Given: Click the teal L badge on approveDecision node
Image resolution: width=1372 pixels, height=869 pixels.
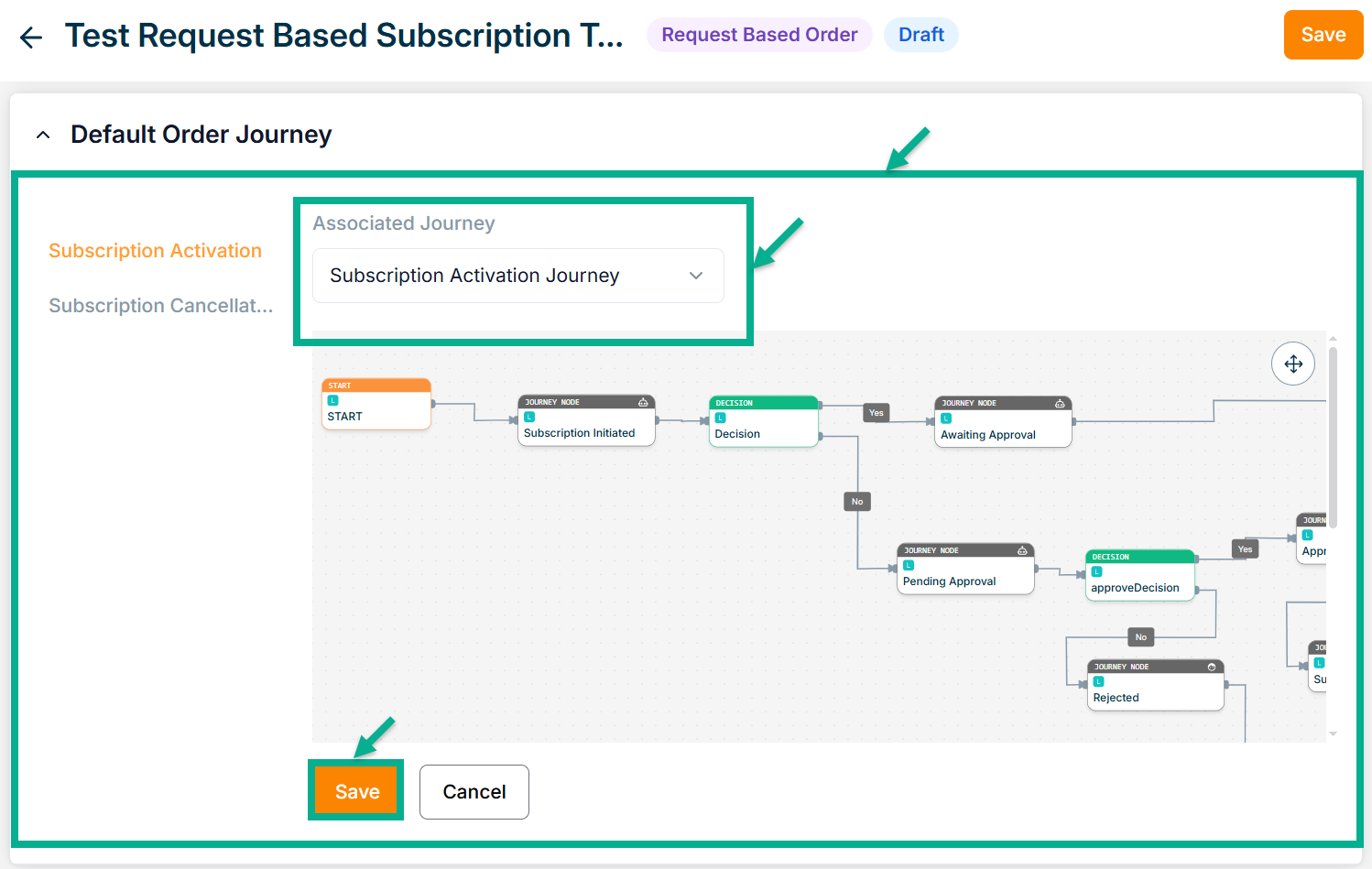Looking at the screenshot, I should [1097, 571].
